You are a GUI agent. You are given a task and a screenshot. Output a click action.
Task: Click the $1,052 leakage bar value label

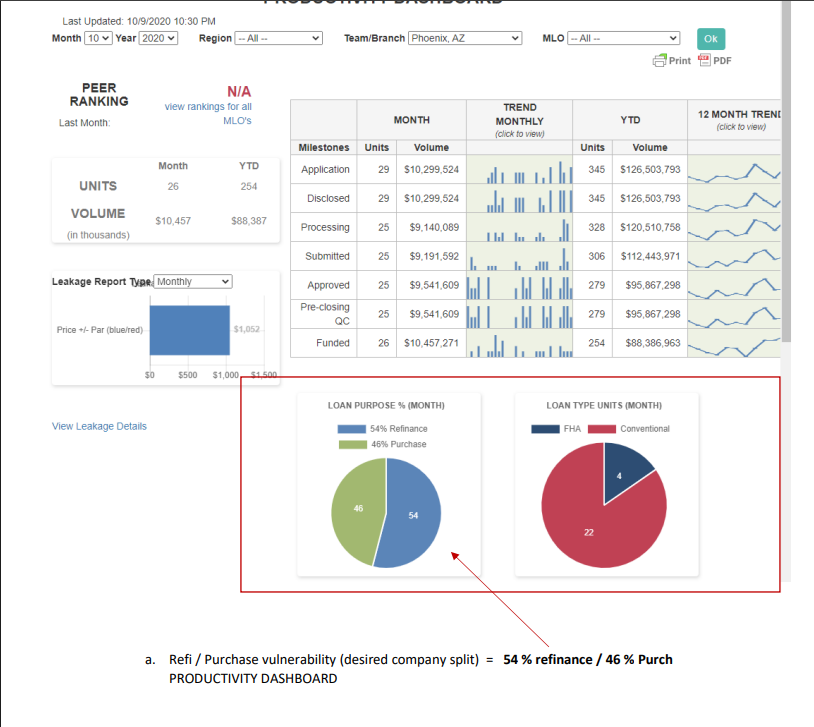click(x=247, y=329)
